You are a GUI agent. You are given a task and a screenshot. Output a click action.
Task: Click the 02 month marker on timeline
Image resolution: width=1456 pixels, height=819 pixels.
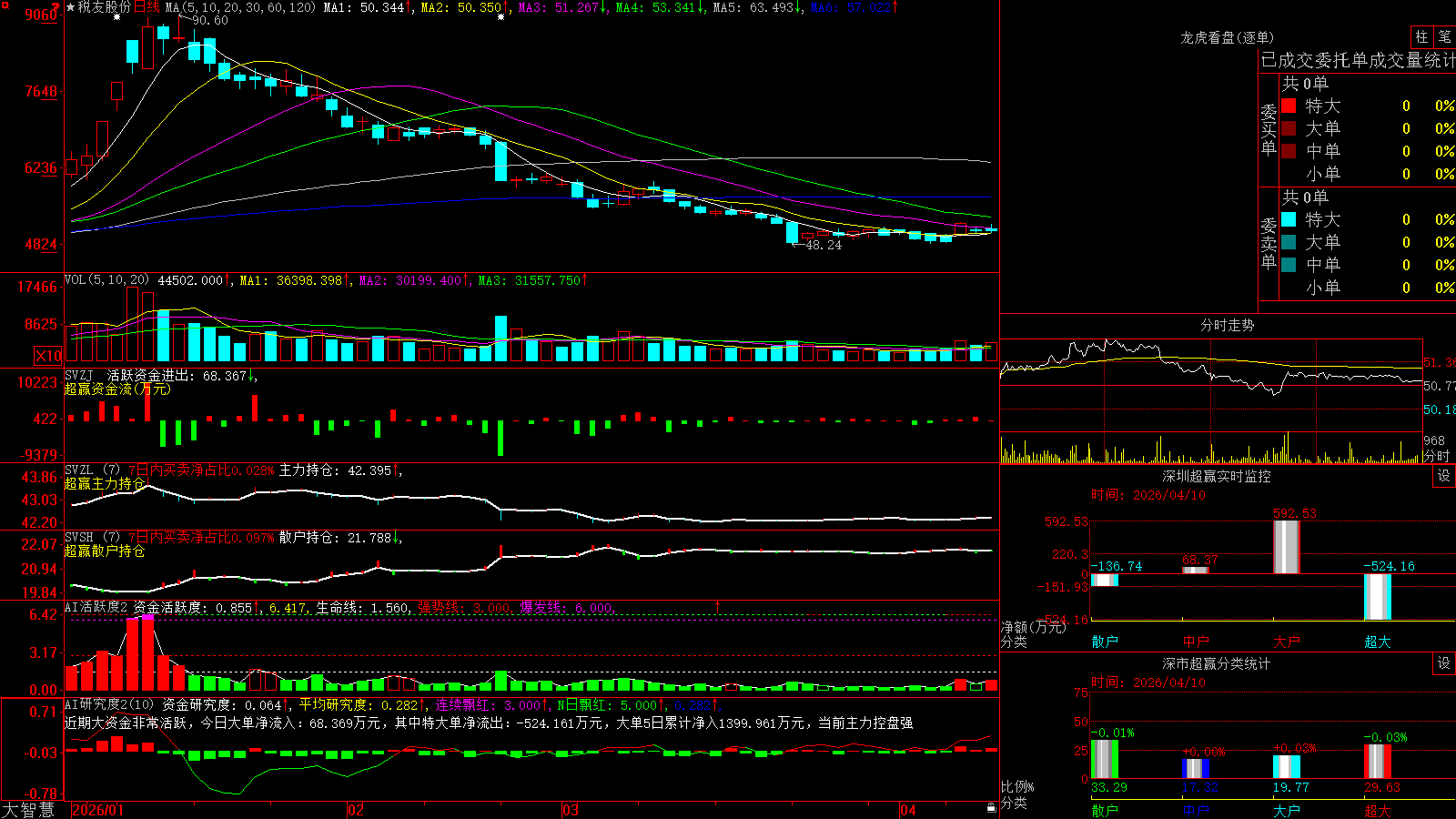pyautogui.click(x=356, y=810)
